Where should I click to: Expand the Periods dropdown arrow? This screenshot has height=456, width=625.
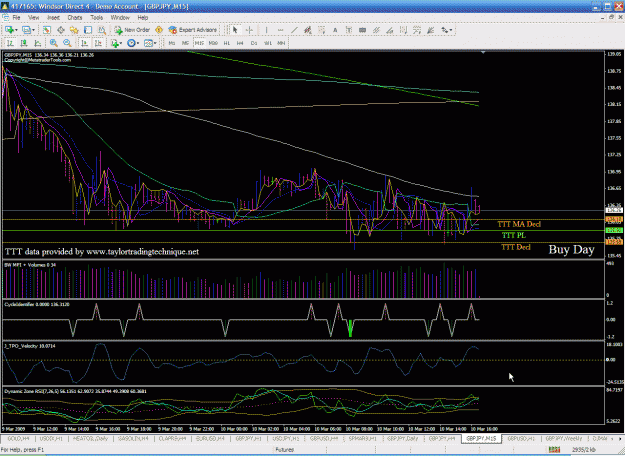pyautogui.click(x=138, y=43)
